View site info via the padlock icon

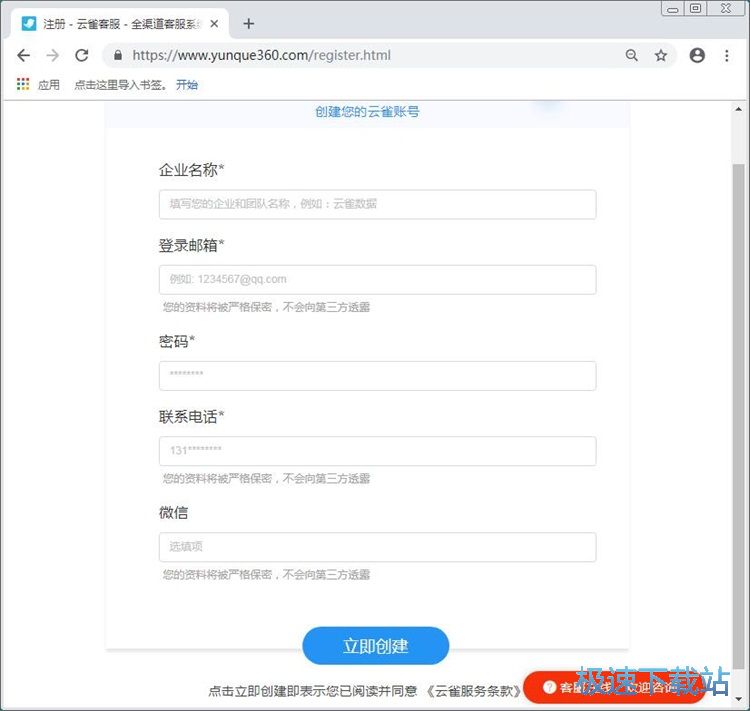pos(118,56)
